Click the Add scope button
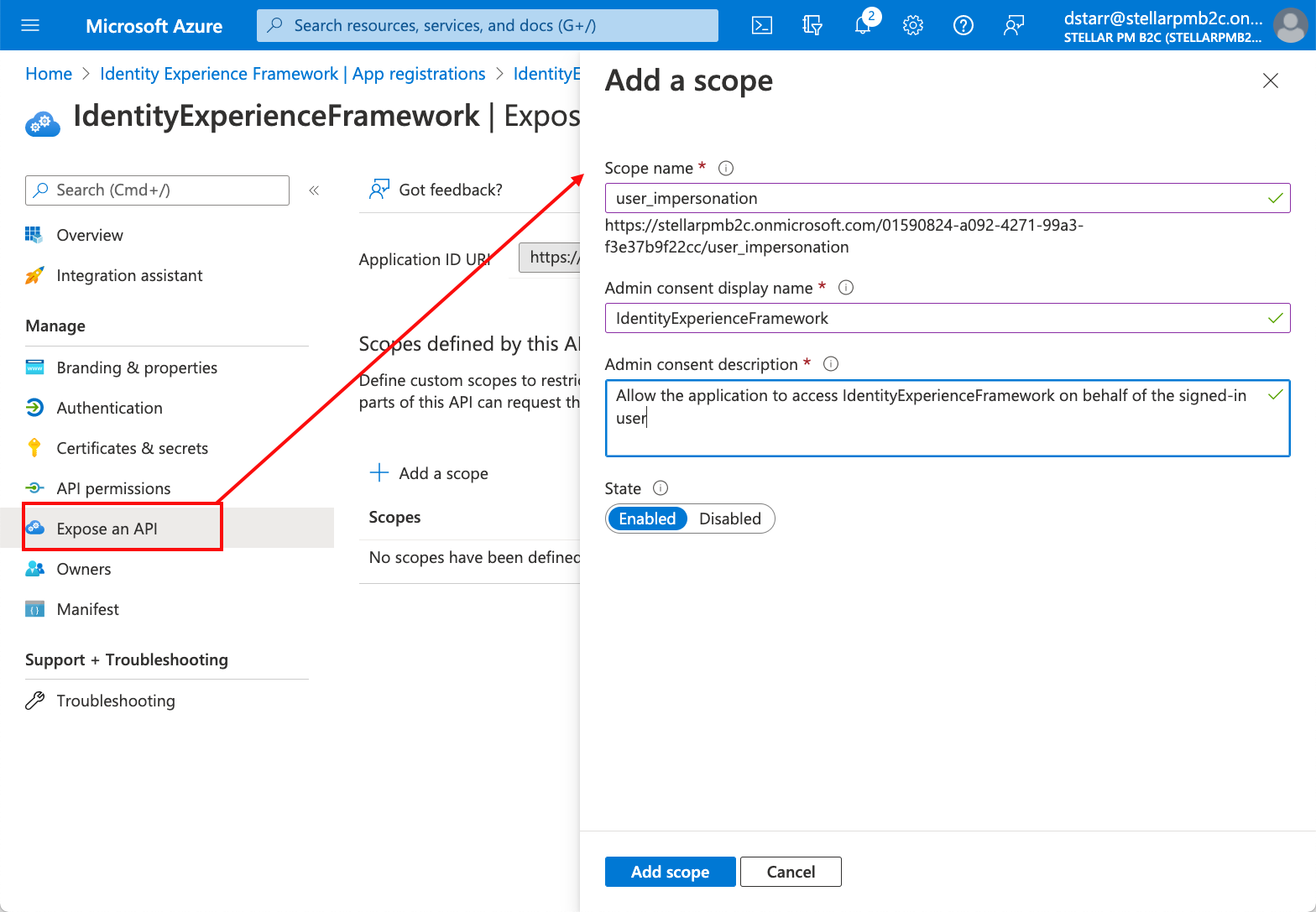 click(670, 872)
